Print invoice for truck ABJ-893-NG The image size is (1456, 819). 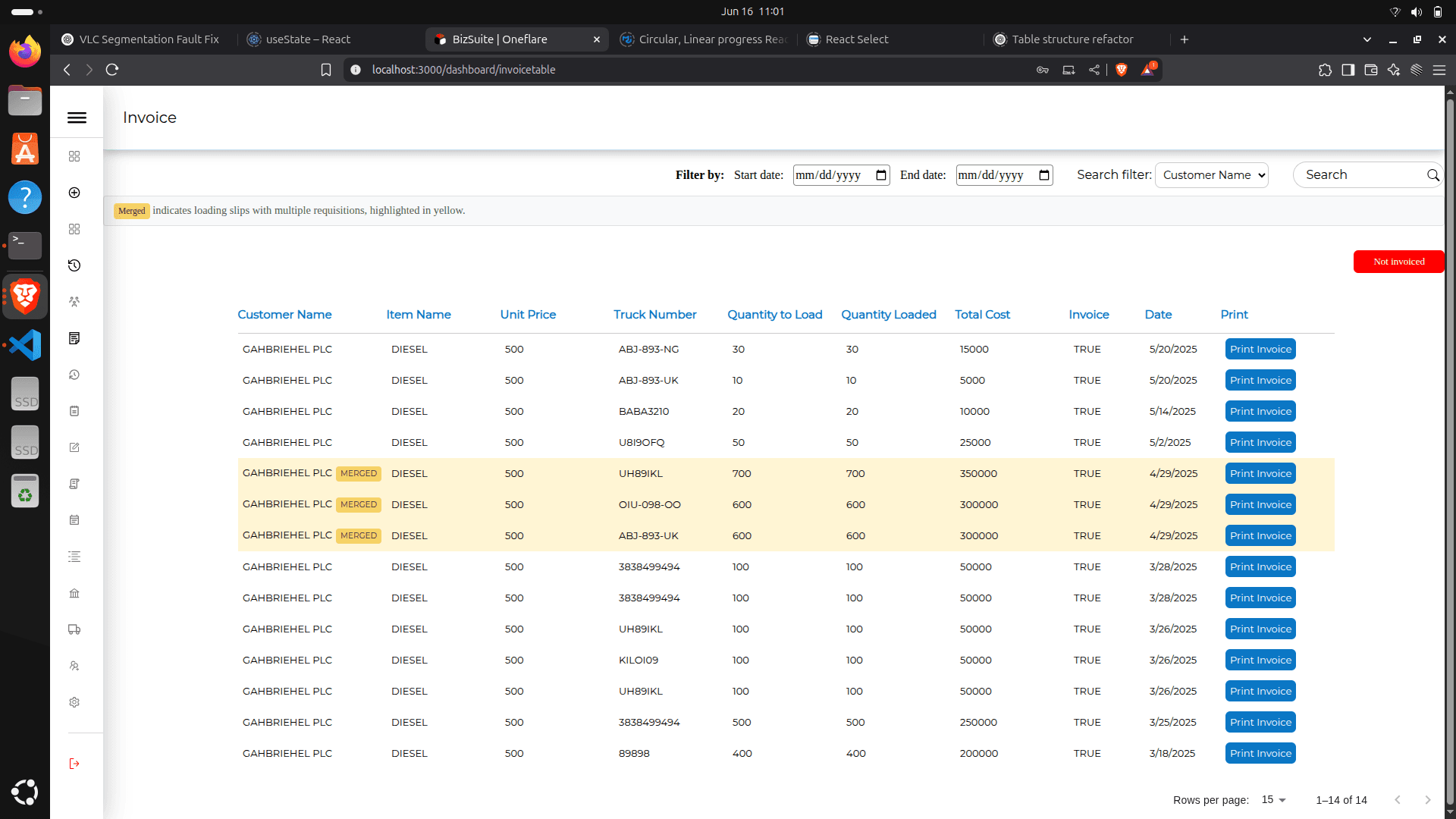pyautogui.click(x=1260, y=349)
